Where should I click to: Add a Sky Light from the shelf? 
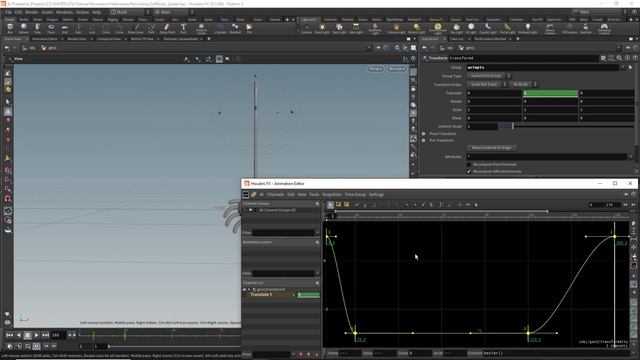[457, 29]
